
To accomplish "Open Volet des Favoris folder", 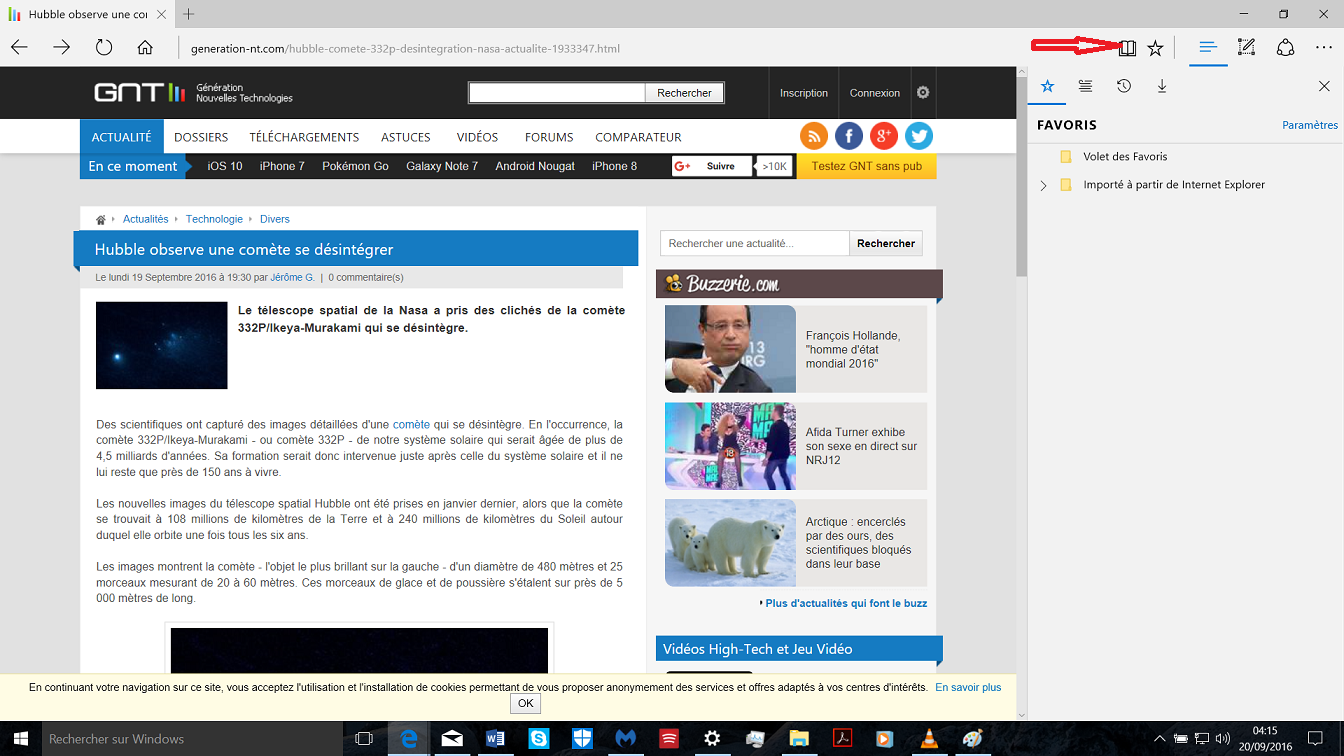I will (1125, 156).
